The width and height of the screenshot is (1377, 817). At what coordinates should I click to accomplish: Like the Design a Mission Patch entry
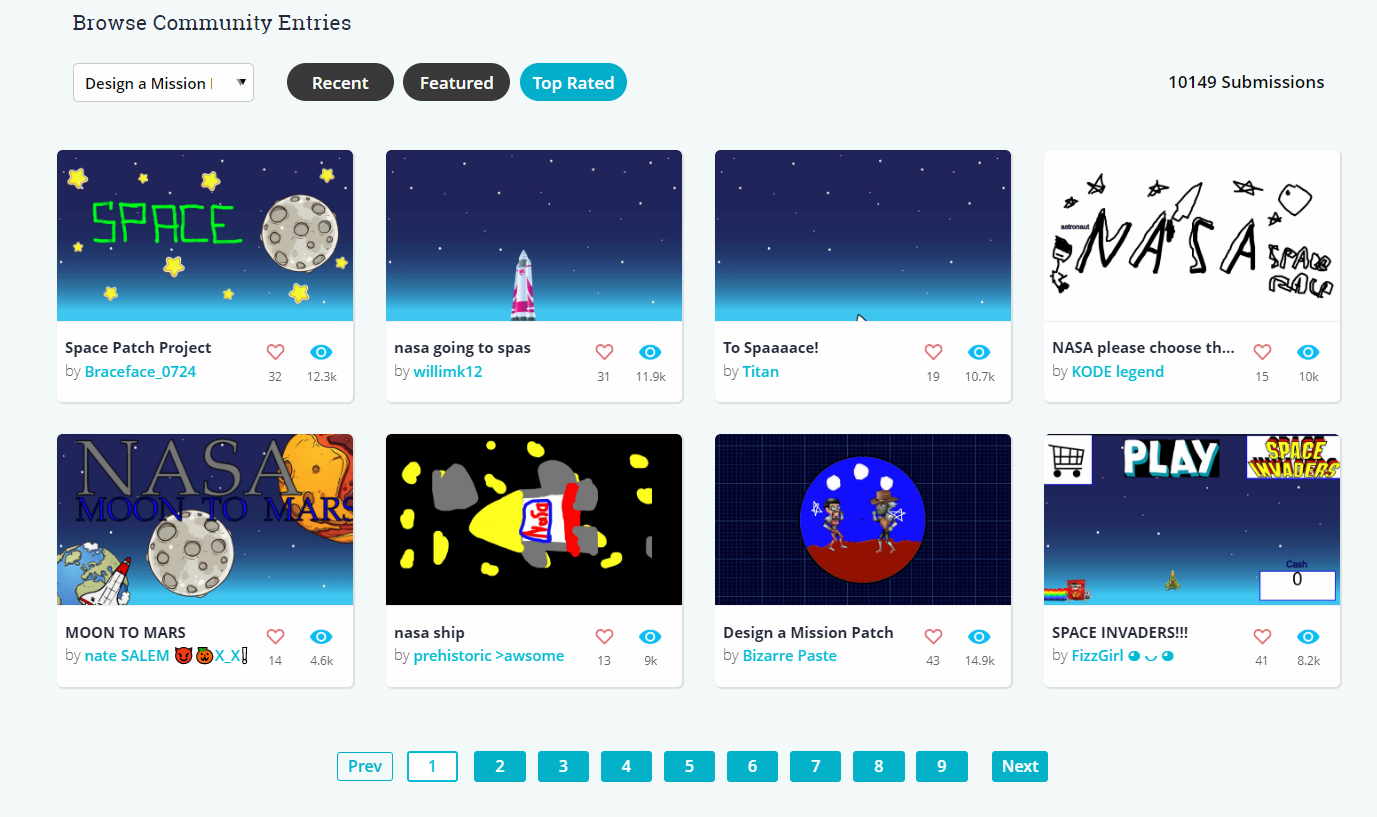click(933, 637)
